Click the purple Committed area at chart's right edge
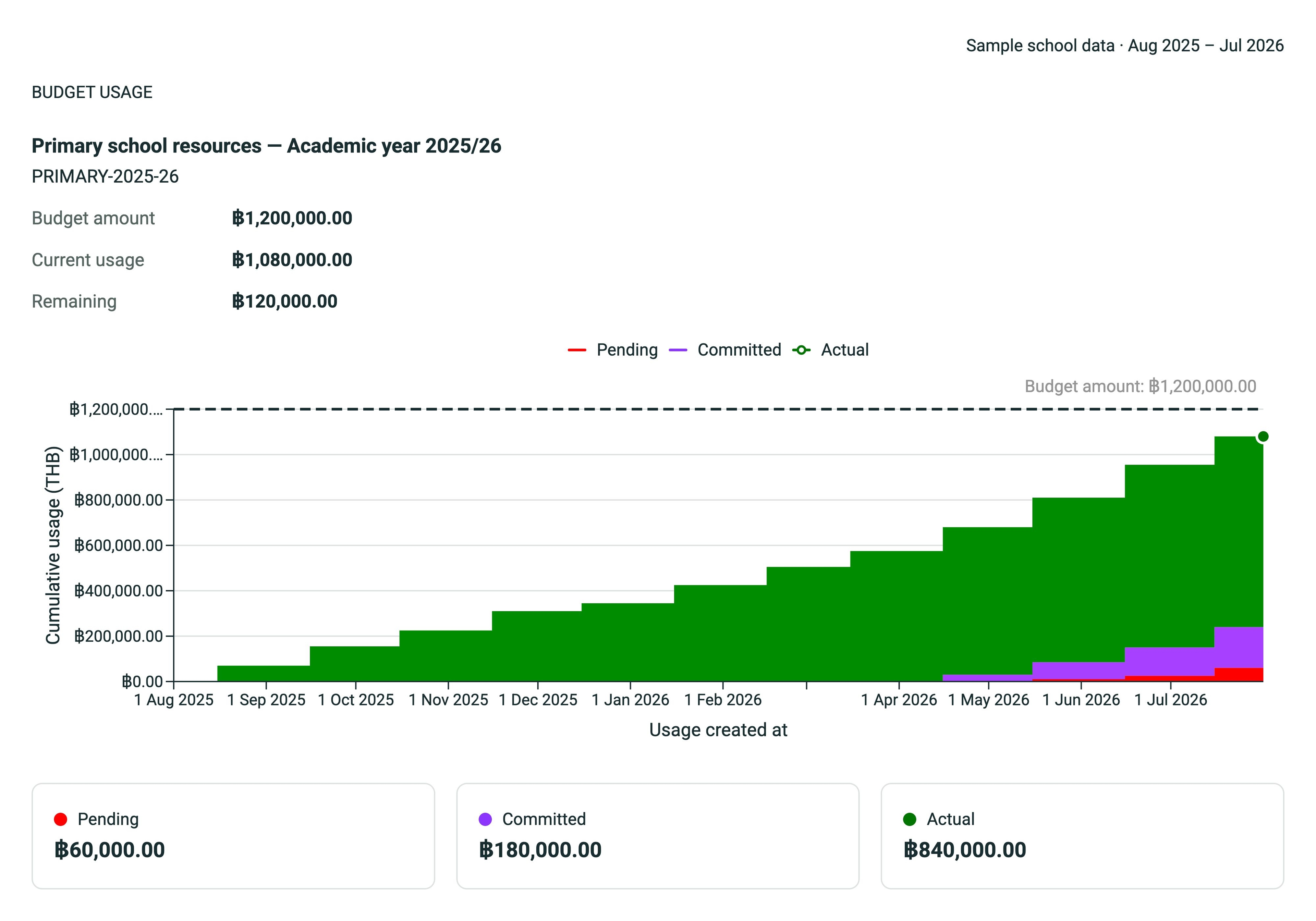Screen dimensions: 1316x921 pyautogui.click(x=1239, y=648)
